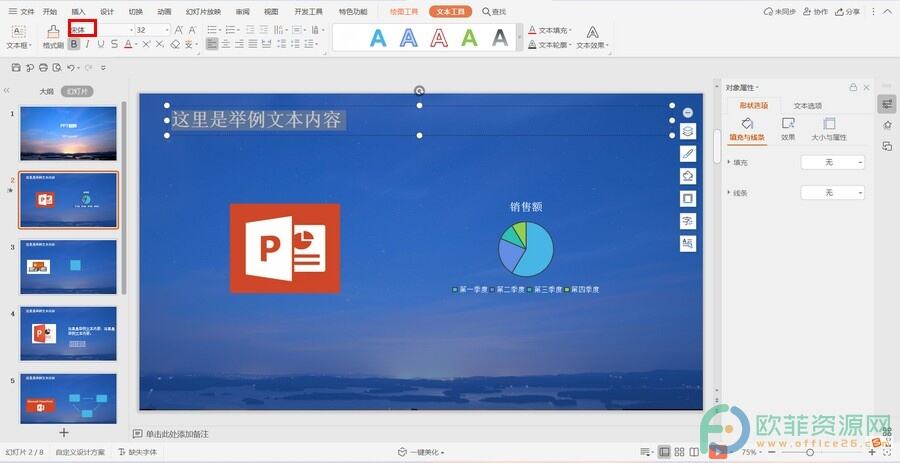Click the font color A button
The image size is (900, 463).
(127, 44)
